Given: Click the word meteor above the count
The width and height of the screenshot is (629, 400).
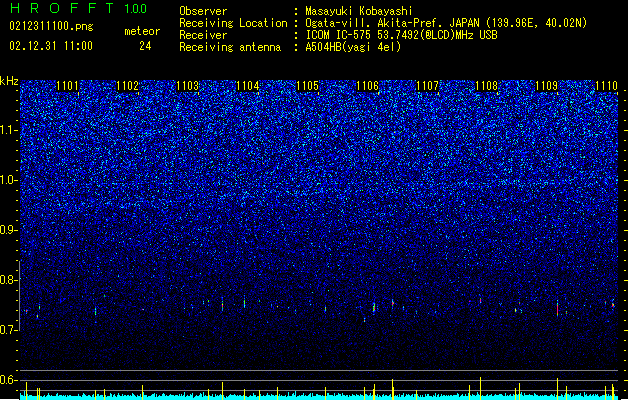Looking at the screenshot, I should (142, 31).
